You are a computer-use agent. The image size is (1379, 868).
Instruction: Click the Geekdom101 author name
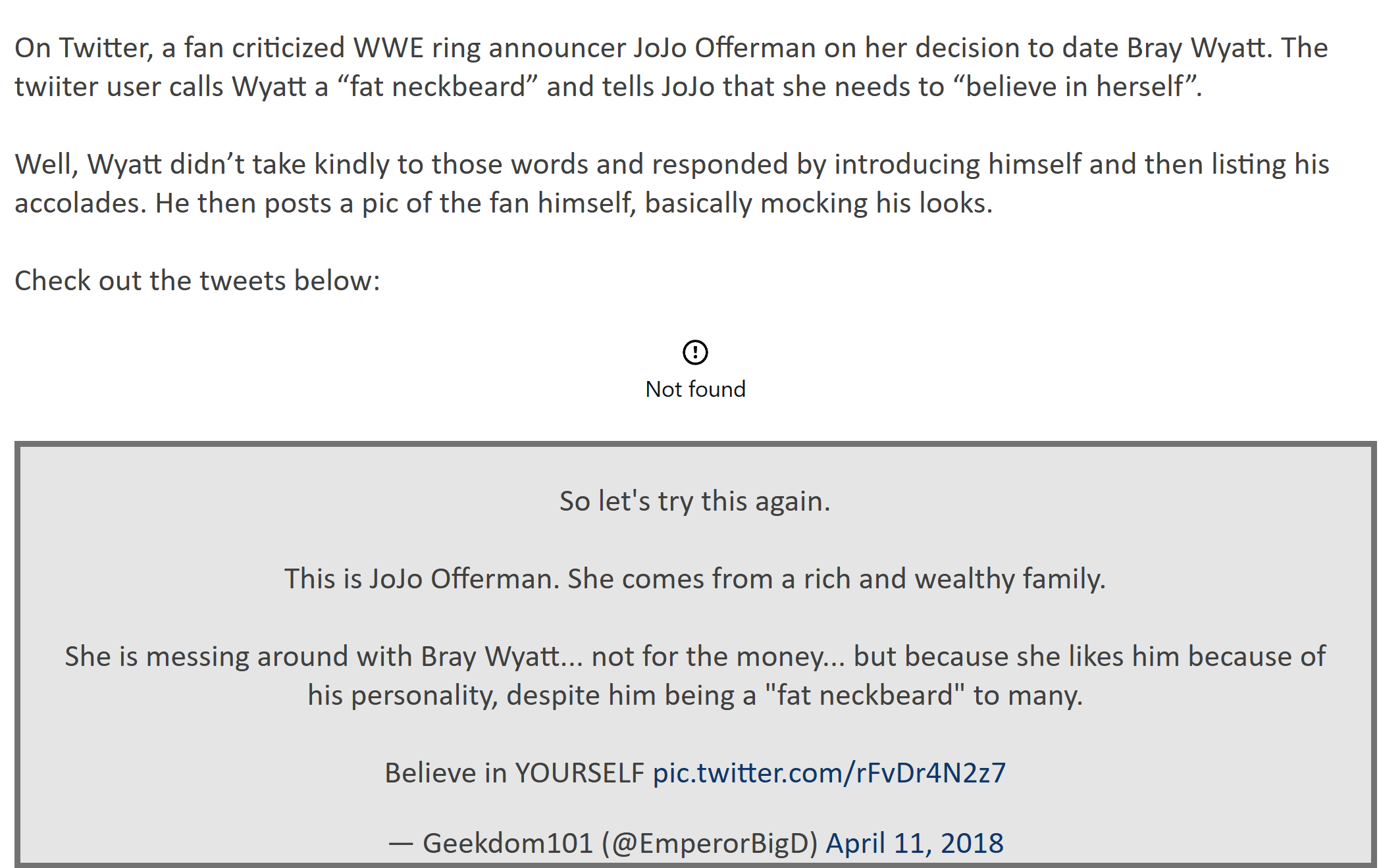[507, 843]
